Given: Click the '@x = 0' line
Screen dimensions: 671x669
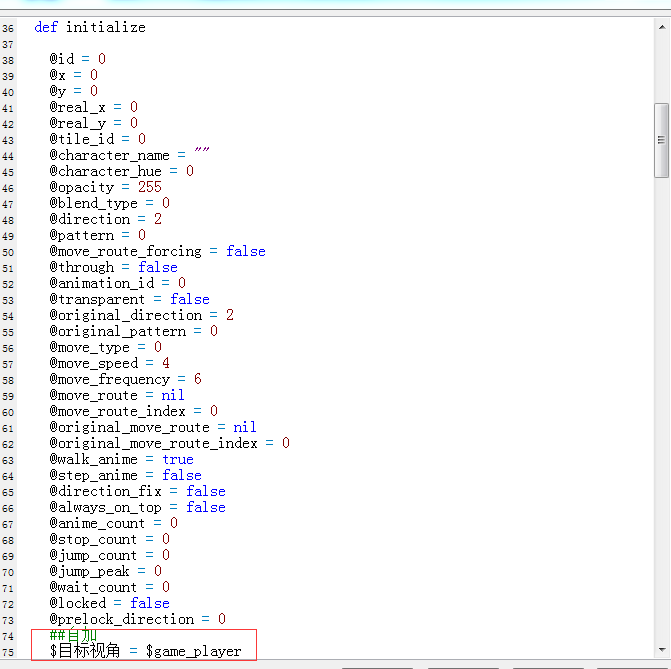Looking at the screenshot, I should coord(74,75).
